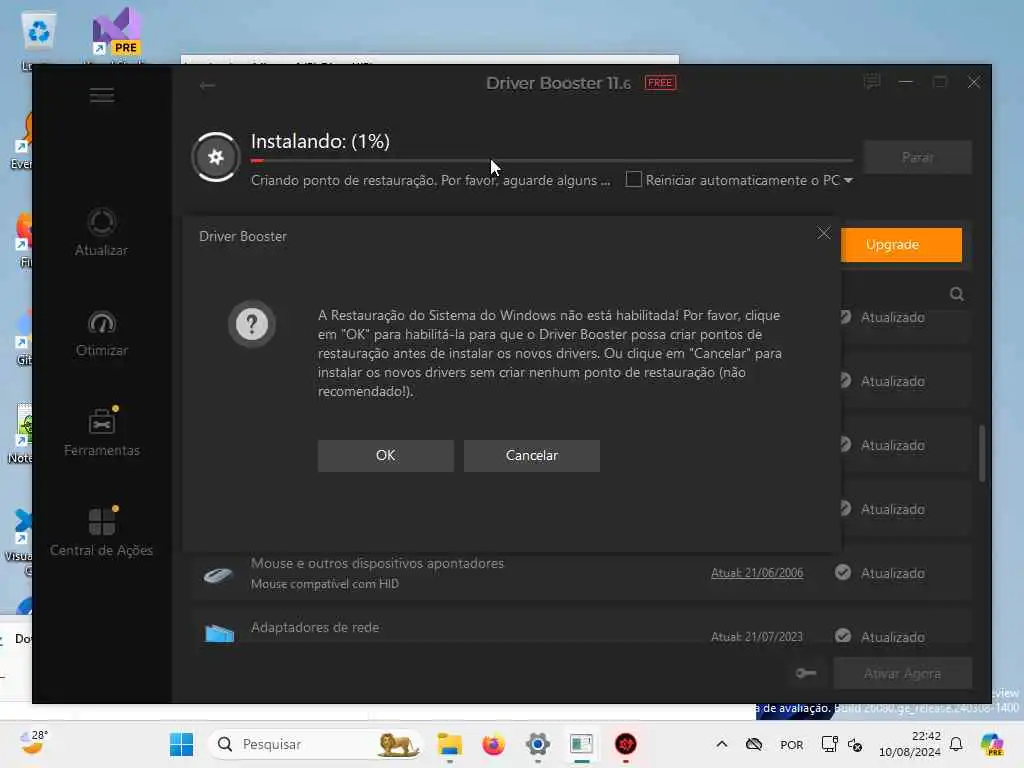Open the Windows Start menu
This screenshot has height=768, width=1024.
point(182,744)
